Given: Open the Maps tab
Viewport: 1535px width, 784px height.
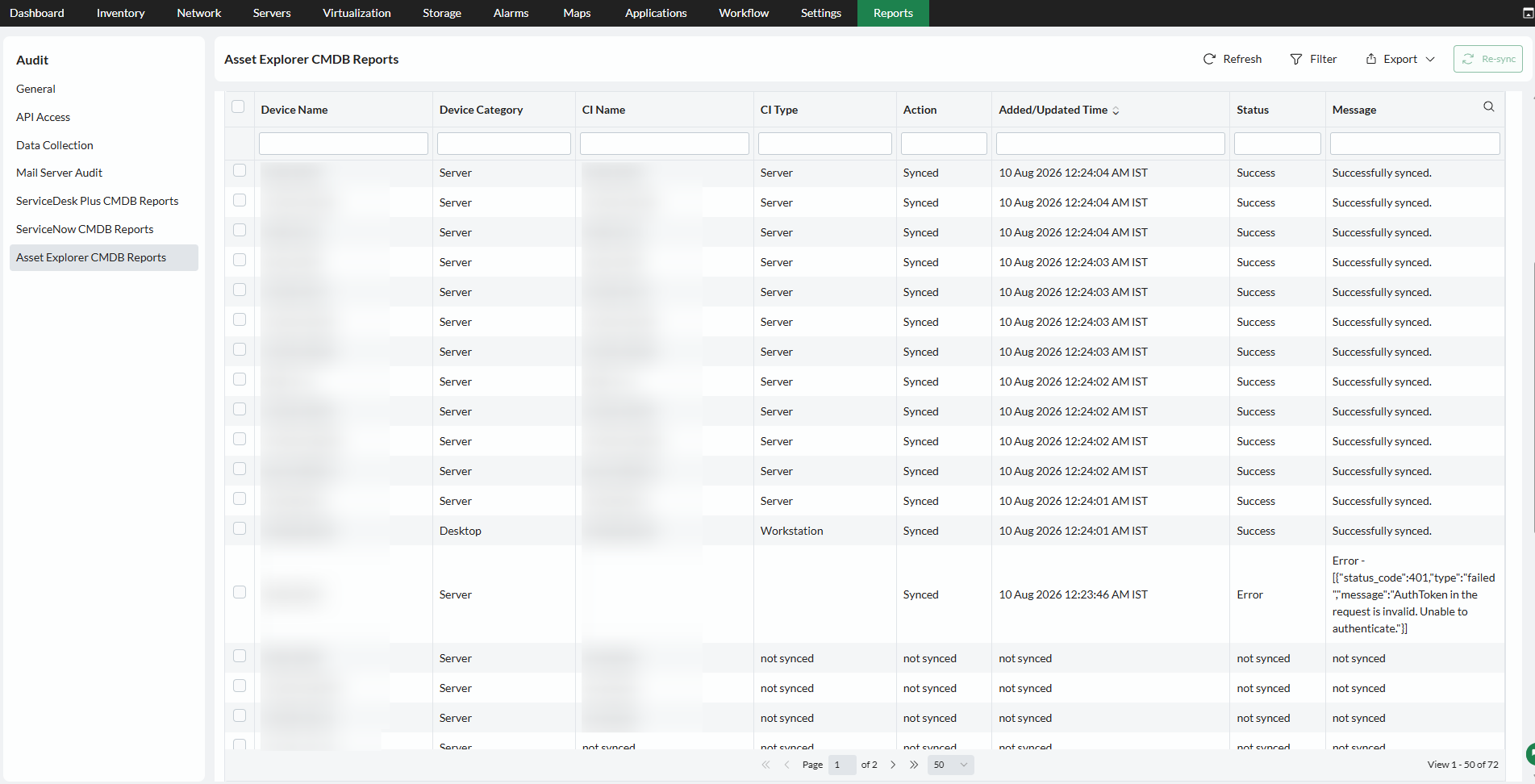Looking at the screenshot, I should [577, 13].
